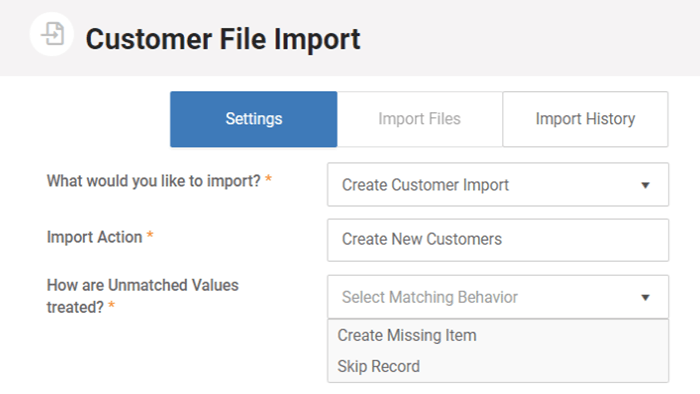Click the 'How are Unmatched Values treated?' label
Viewport: 700px width, 394px height.
coord(143,296)
